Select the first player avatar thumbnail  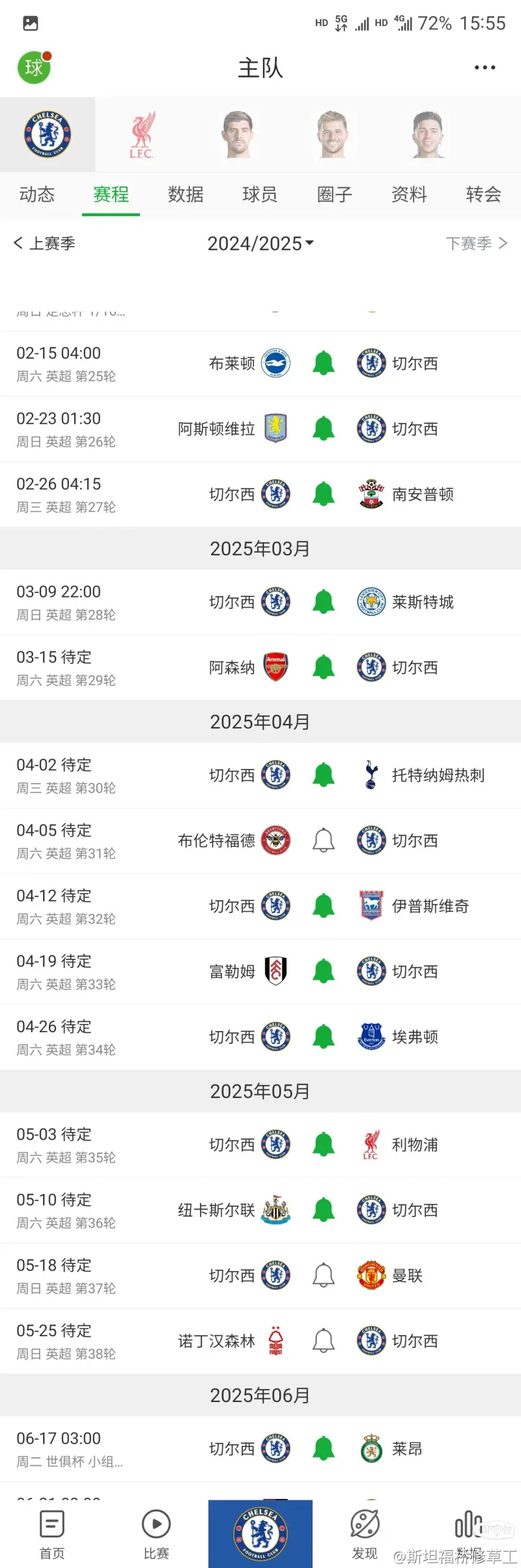(237, 135)
